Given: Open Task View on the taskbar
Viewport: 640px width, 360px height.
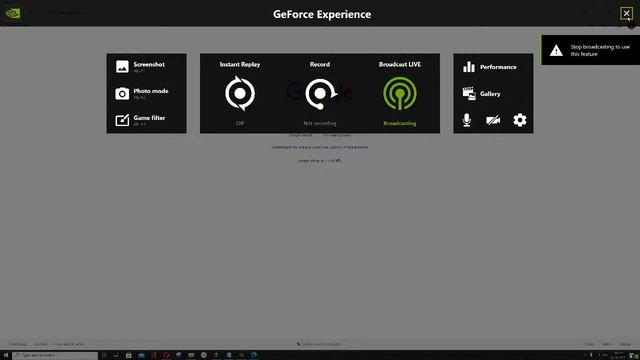Looking at the screenshot, I should [x=116, y=355].
